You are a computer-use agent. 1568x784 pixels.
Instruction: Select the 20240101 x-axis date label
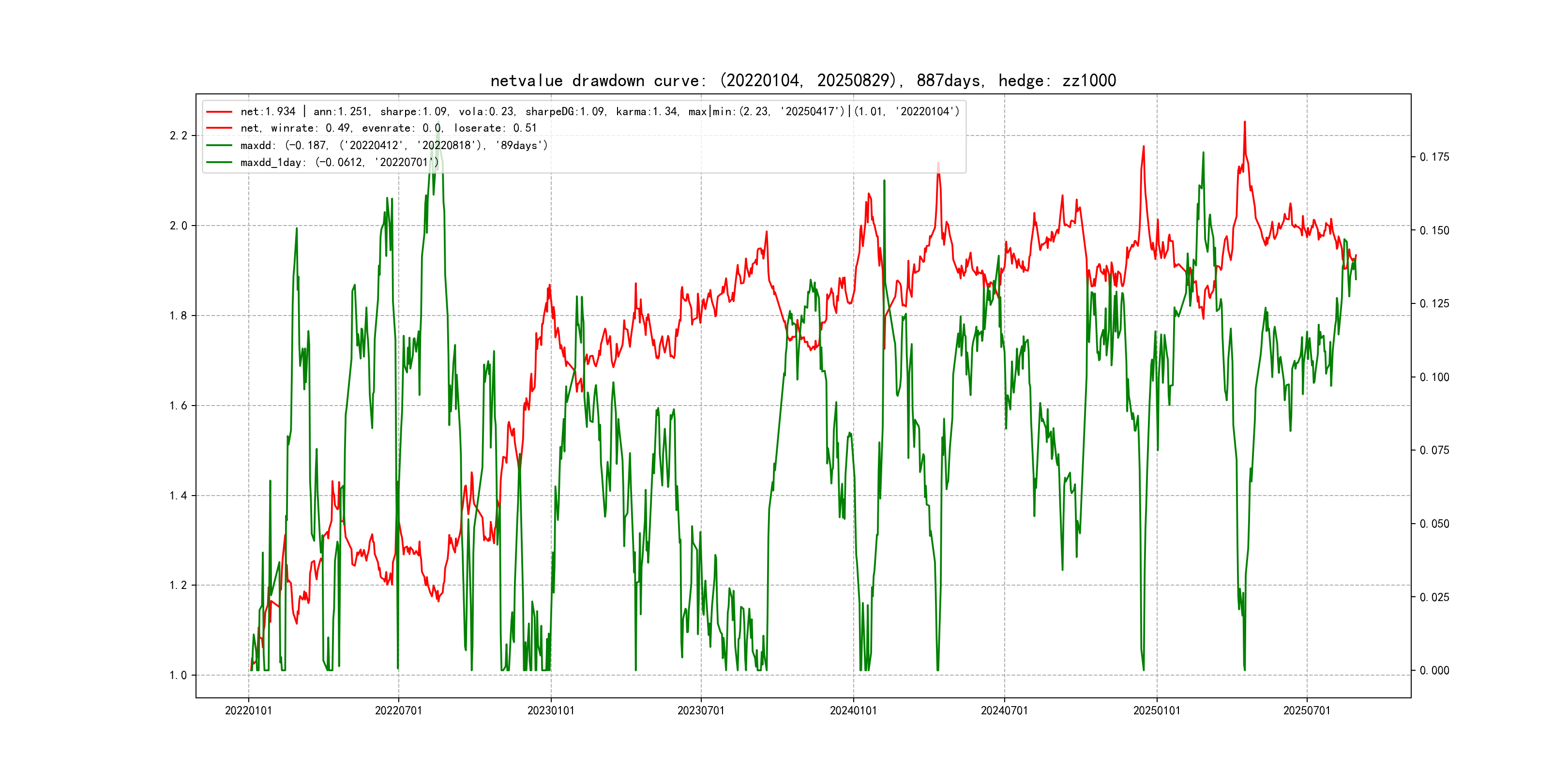point(853,711)
